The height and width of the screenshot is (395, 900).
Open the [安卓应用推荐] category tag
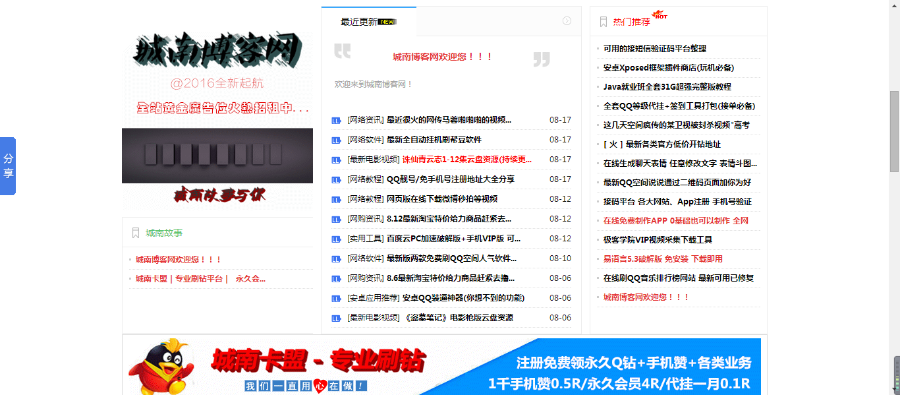(x=373, y=299)
